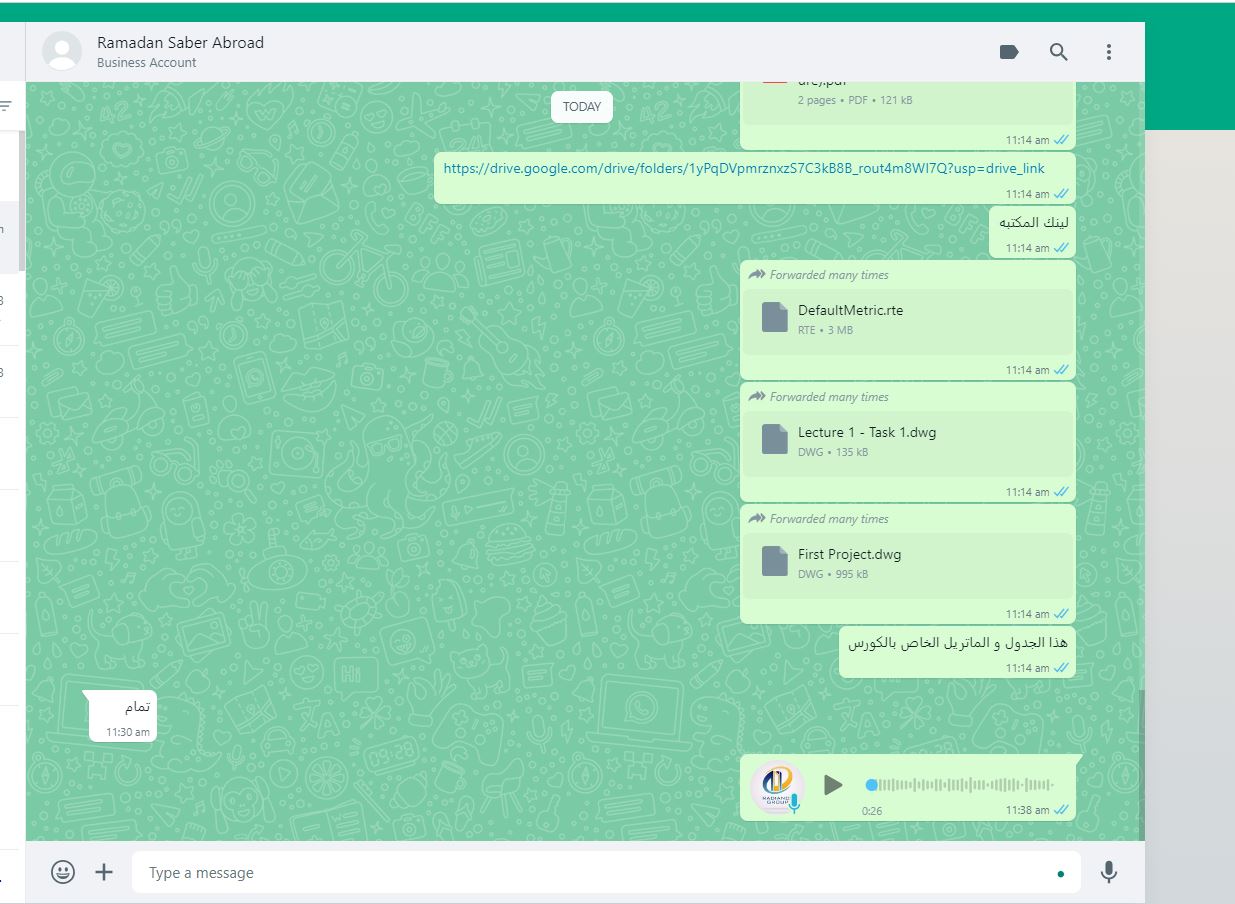1235x904 pixels.
Task: Seek the voice message waveform slider
Action: tap(960, 785)
